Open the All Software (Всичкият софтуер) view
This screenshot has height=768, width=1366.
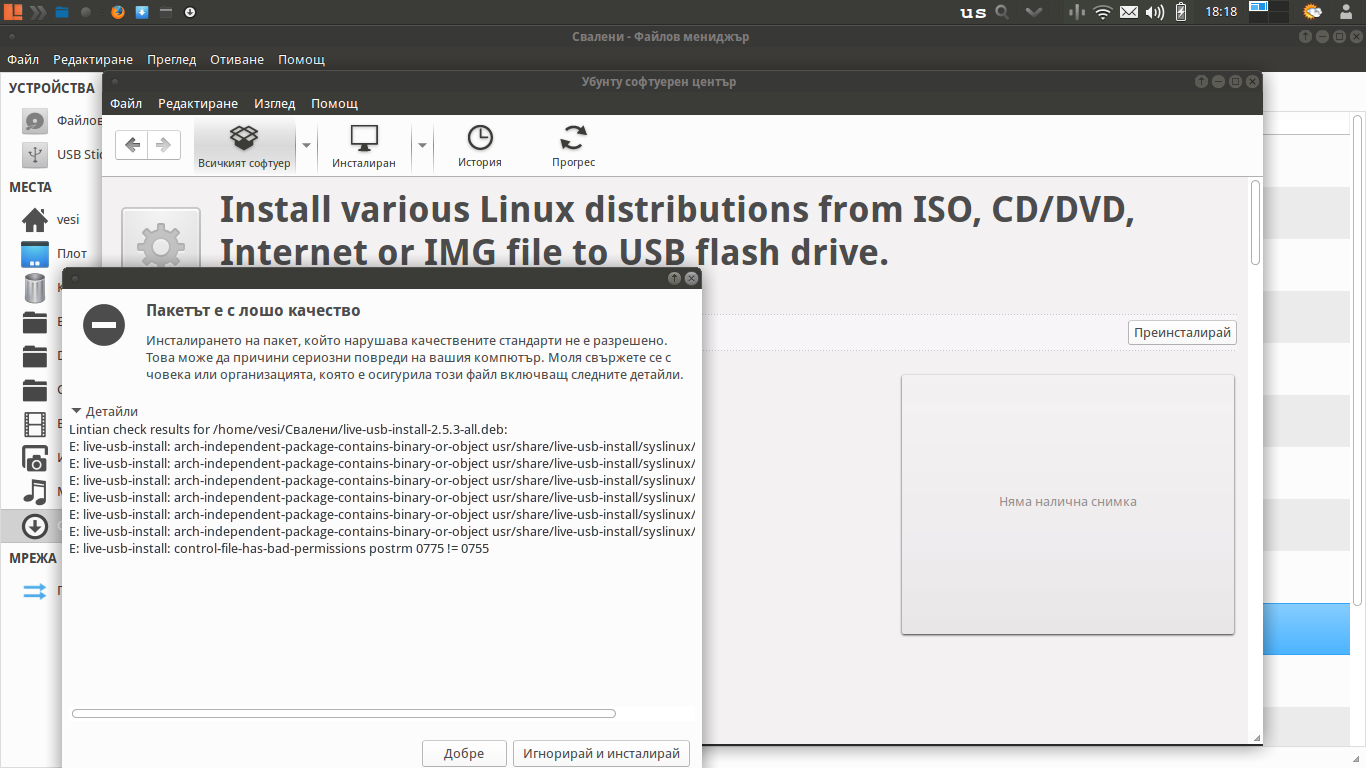[244, 146]
